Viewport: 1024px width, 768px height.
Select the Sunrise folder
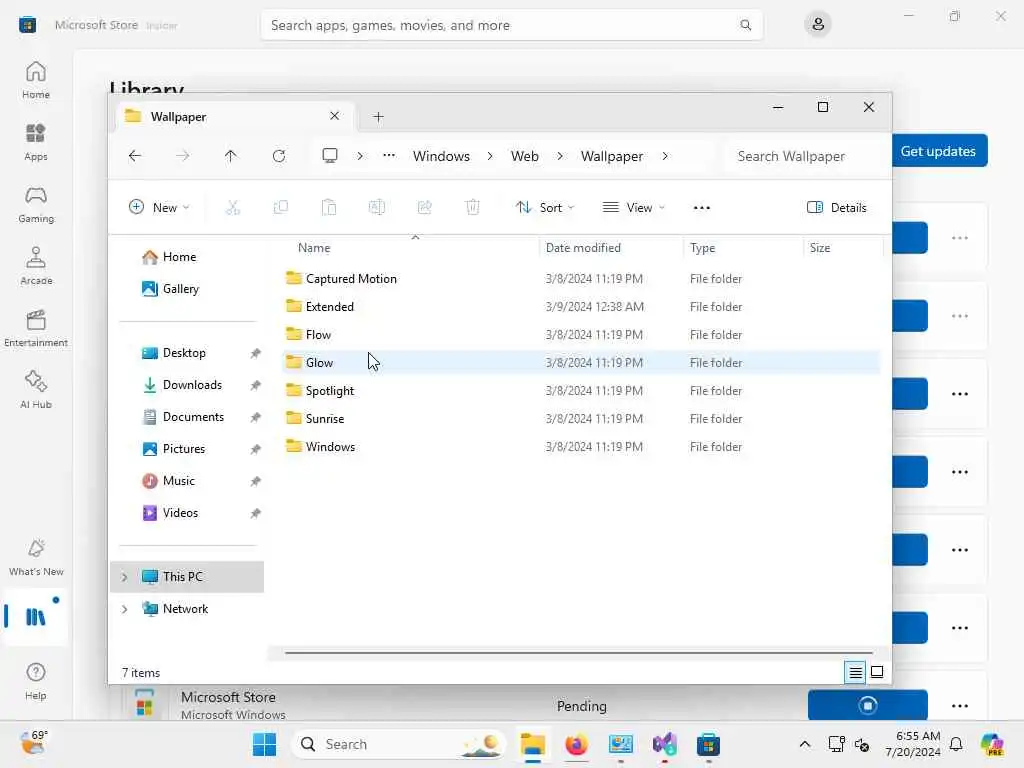point(581,419)
